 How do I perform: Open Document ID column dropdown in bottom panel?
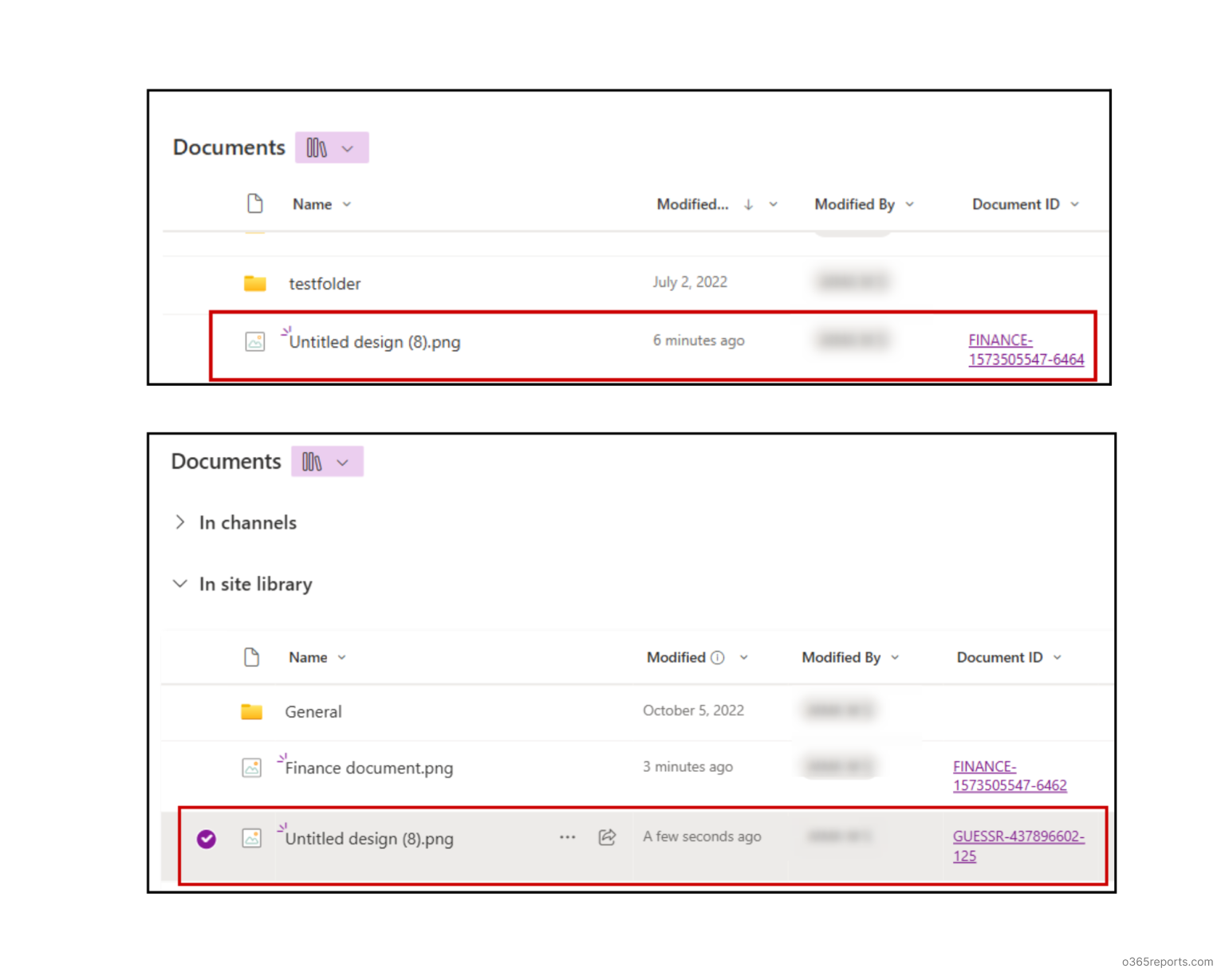(1058, 658)
